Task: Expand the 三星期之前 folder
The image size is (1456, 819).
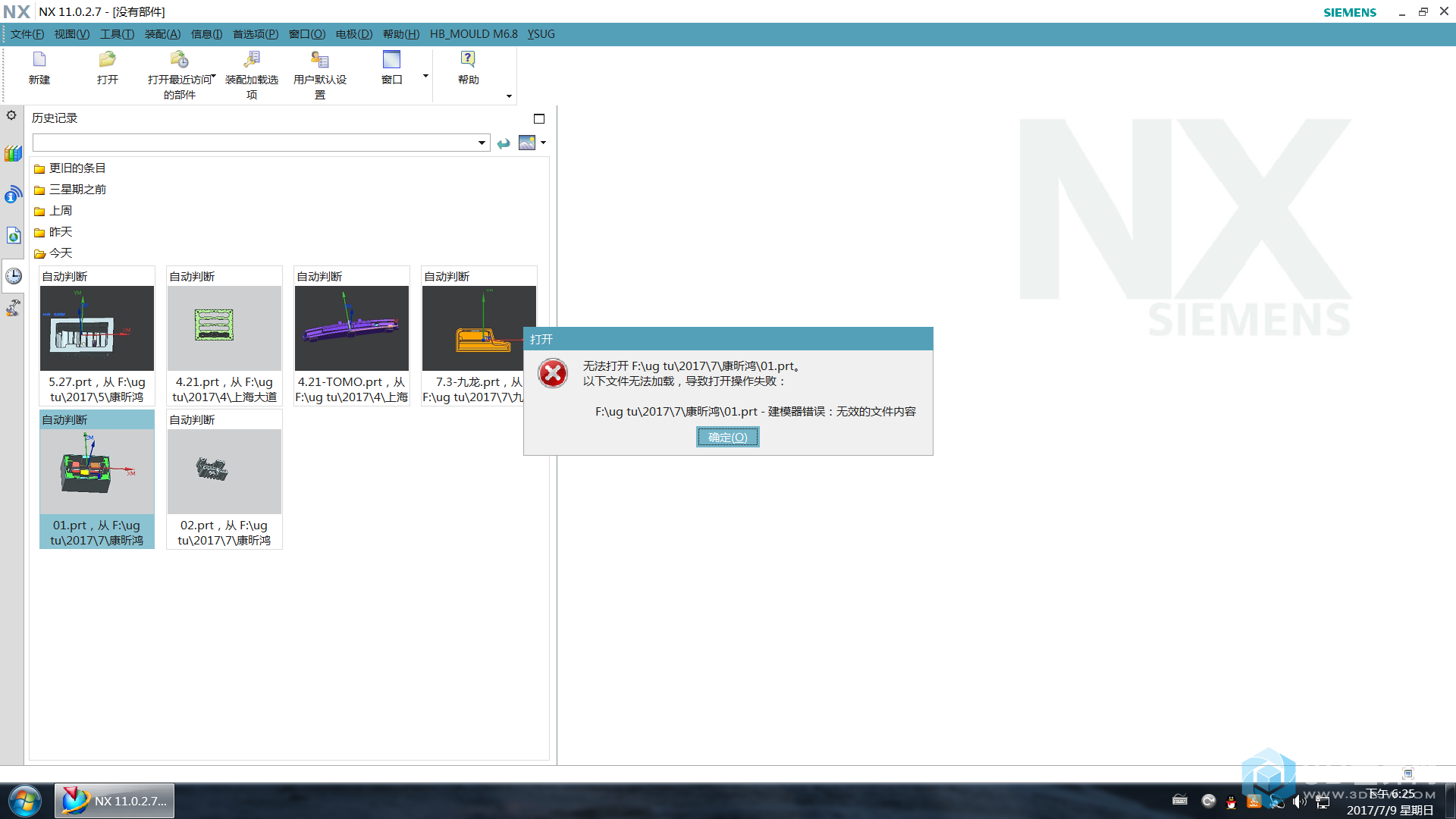Action: 70,190
